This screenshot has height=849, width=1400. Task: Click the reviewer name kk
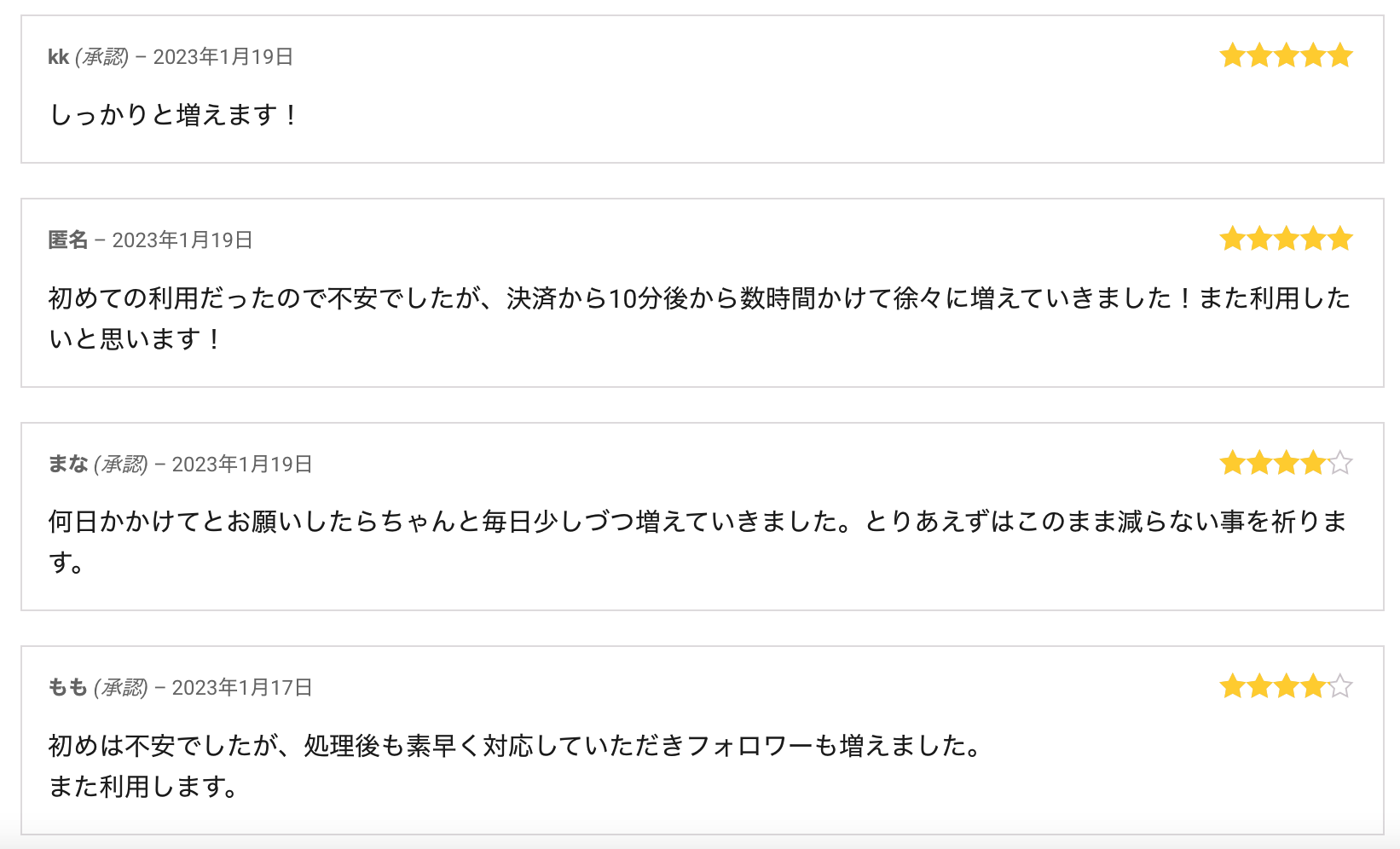pos(58,57)
